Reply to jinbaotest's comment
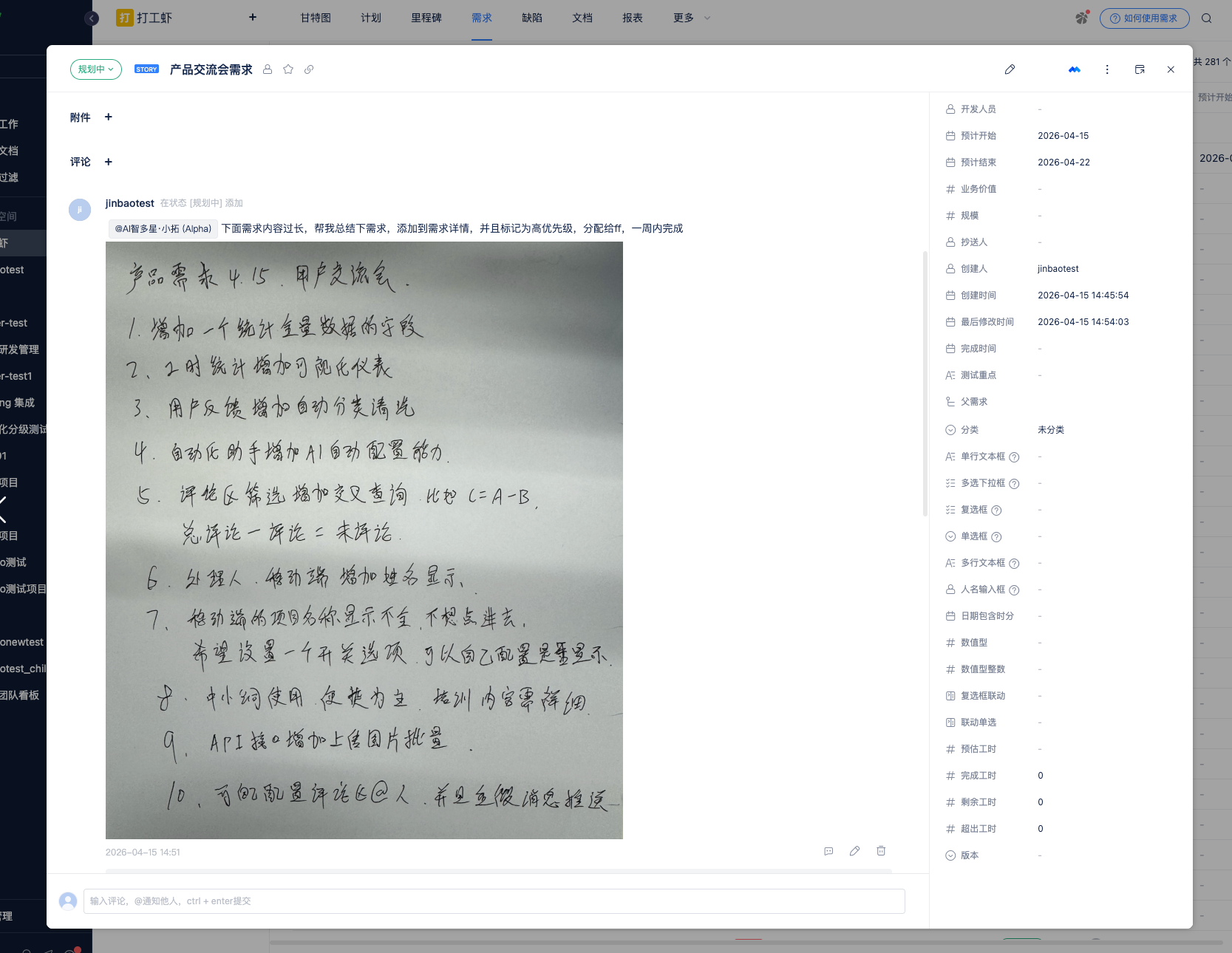The height and width of the screenshot is (953, 1232). coord(828,851)
